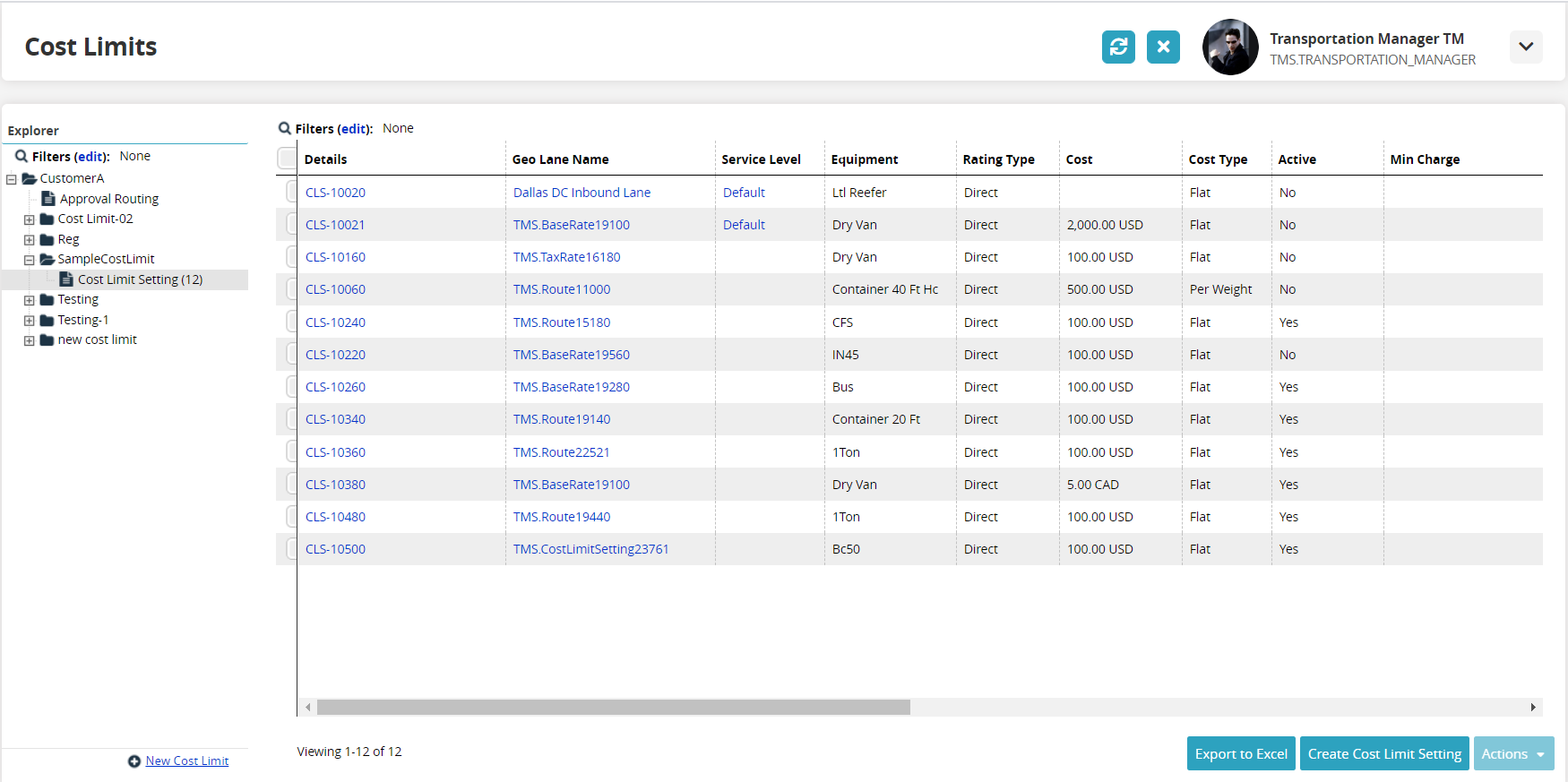This screenshot has width=1568, height=782.
Task: Open the Dallas DC Inbound Lane link
Action: pyautogui.click(x=582, y=193)
